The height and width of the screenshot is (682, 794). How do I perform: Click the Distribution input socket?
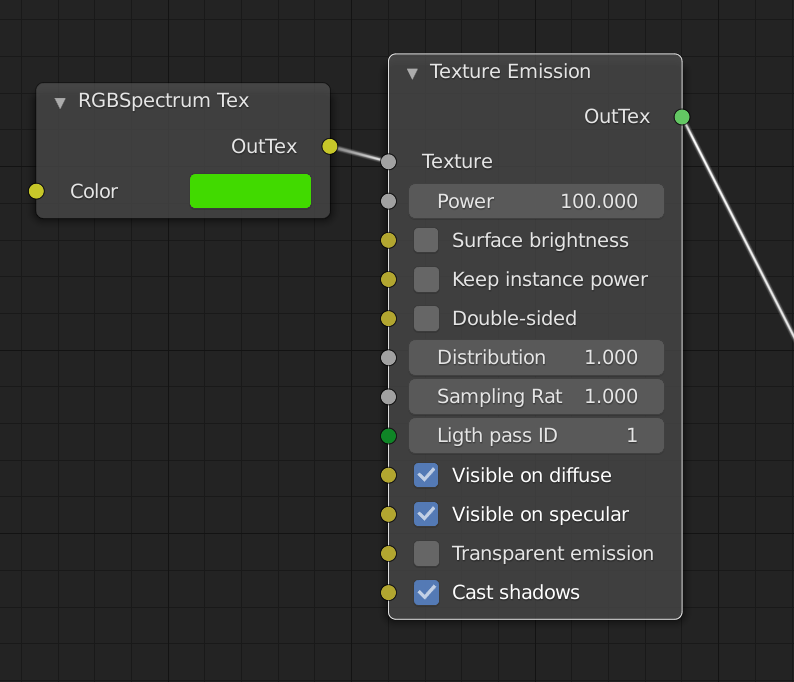tap(389, 357)
